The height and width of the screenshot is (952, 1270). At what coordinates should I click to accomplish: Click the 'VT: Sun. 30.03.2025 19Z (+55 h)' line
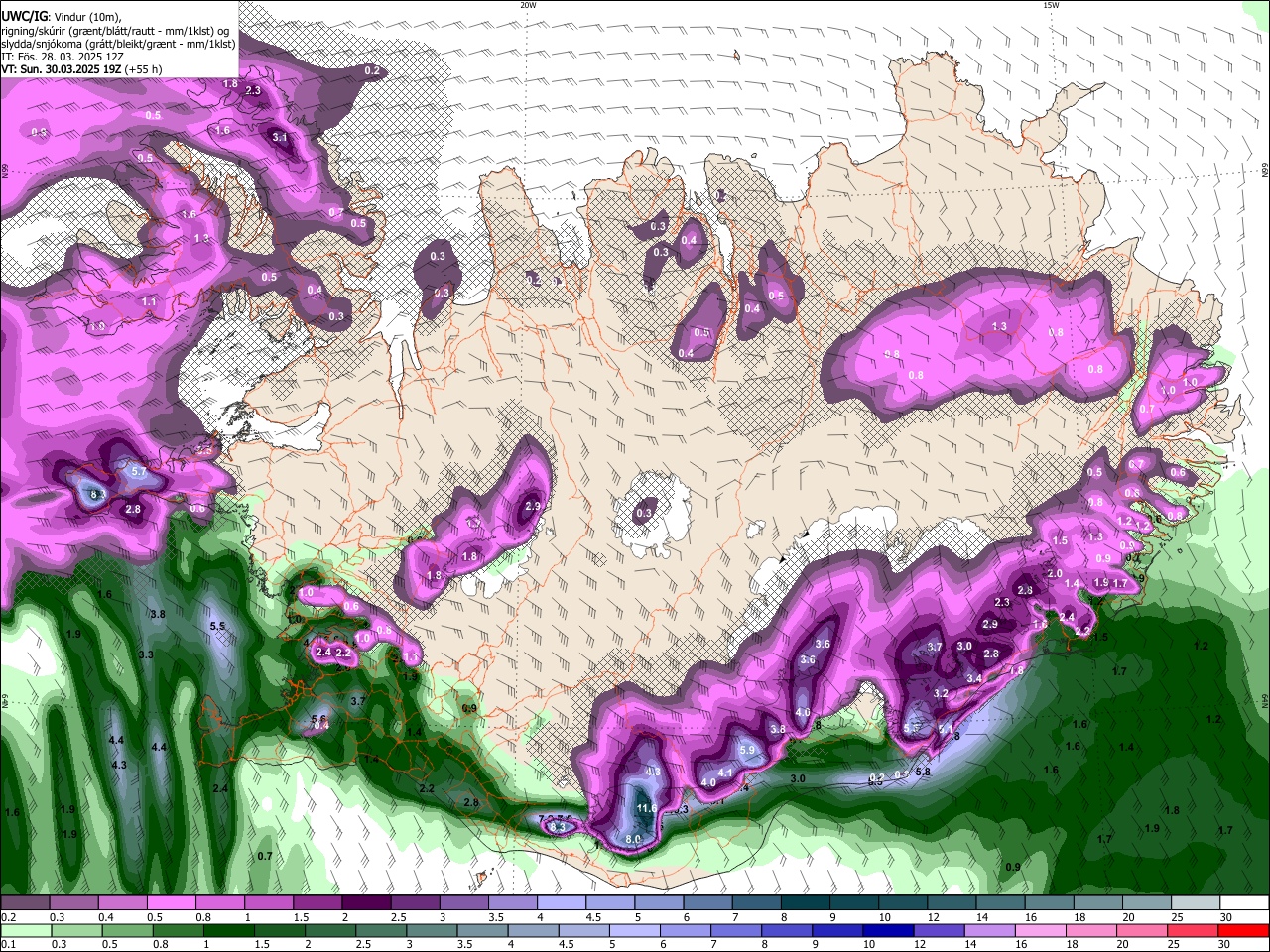(x=81, y=69)
